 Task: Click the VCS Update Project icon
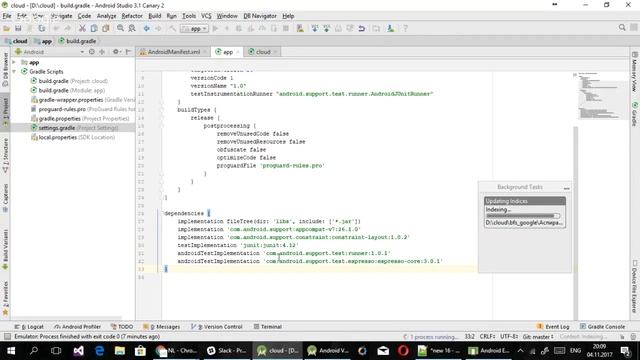(315, 28)
